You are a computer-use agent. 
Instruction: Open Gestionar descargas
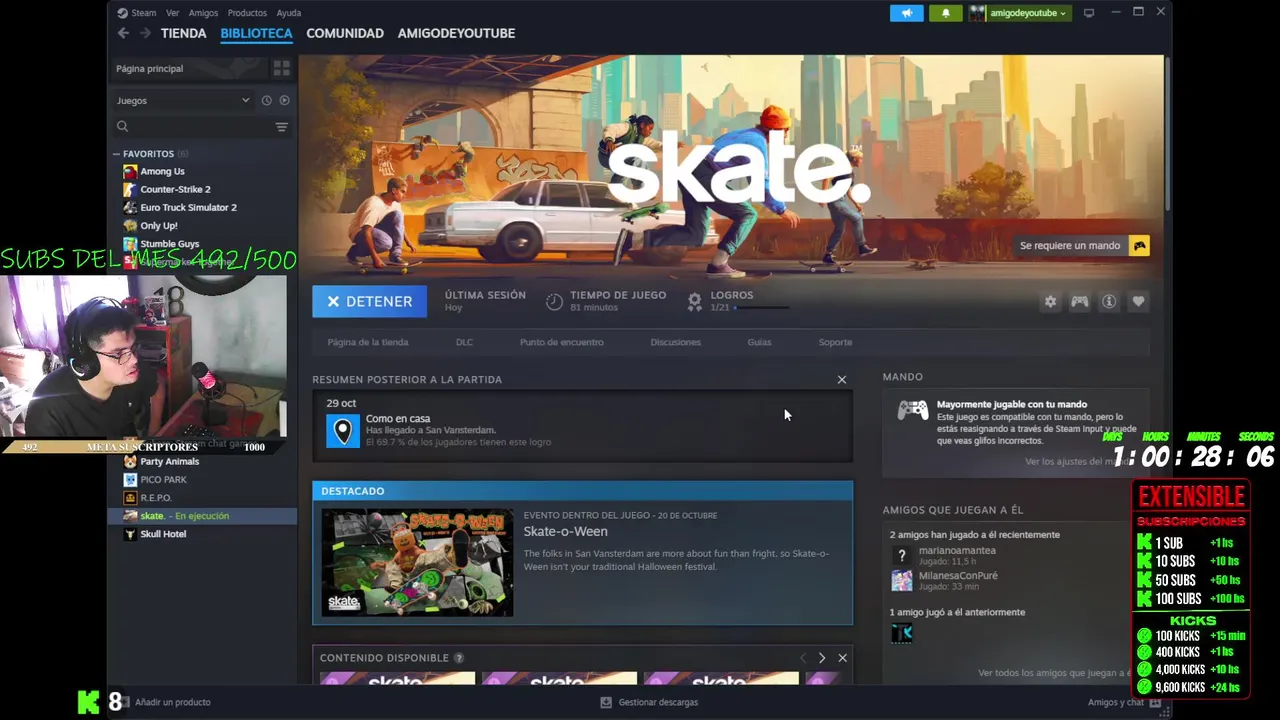click(648, 702)
